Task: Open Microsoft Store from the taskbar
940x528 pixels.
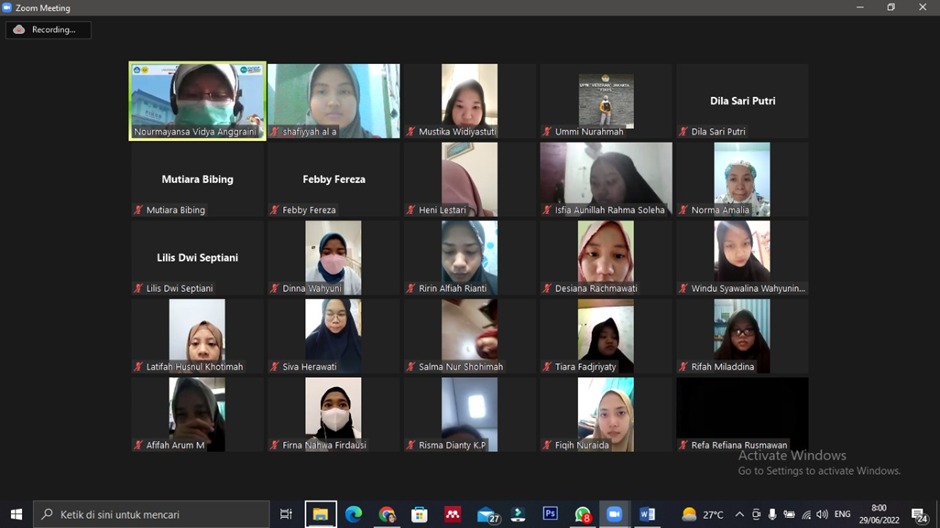Action: (420, 514)
